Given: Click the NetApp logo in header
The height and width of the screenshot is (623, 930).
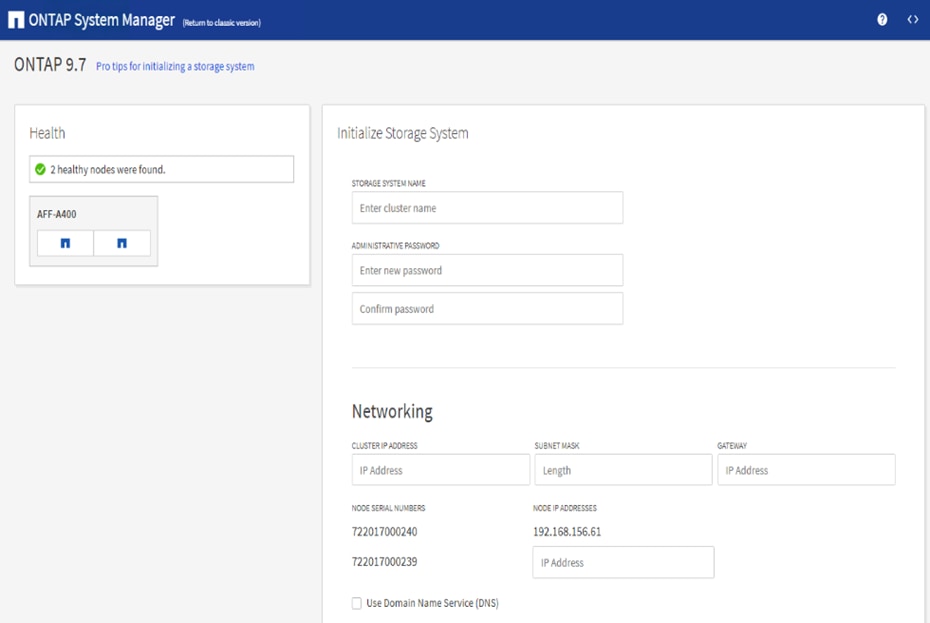Looking at the screenshot, I should (x=16, y=20).
